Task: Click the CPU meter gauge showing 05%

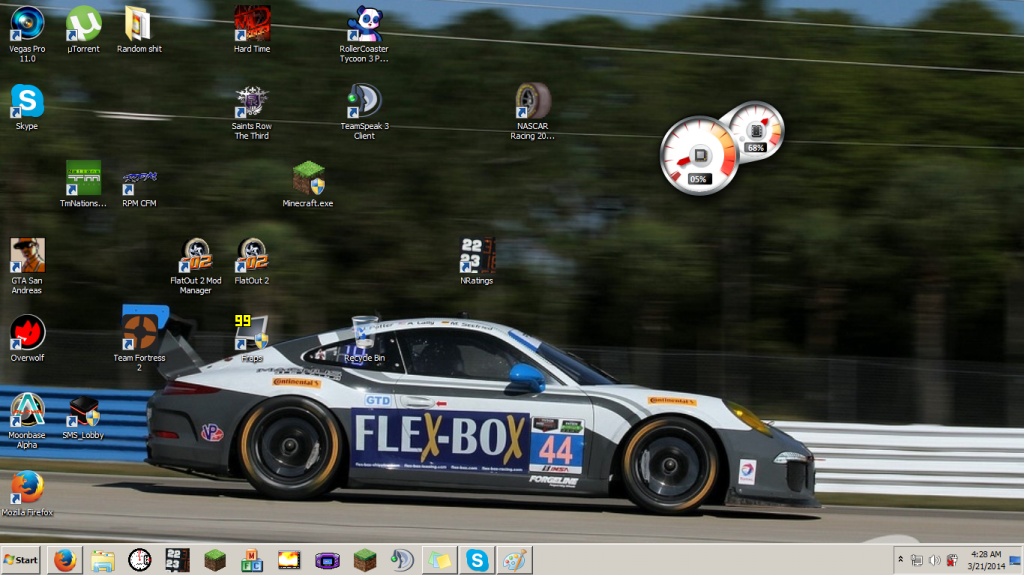Action: pos(699,156)
